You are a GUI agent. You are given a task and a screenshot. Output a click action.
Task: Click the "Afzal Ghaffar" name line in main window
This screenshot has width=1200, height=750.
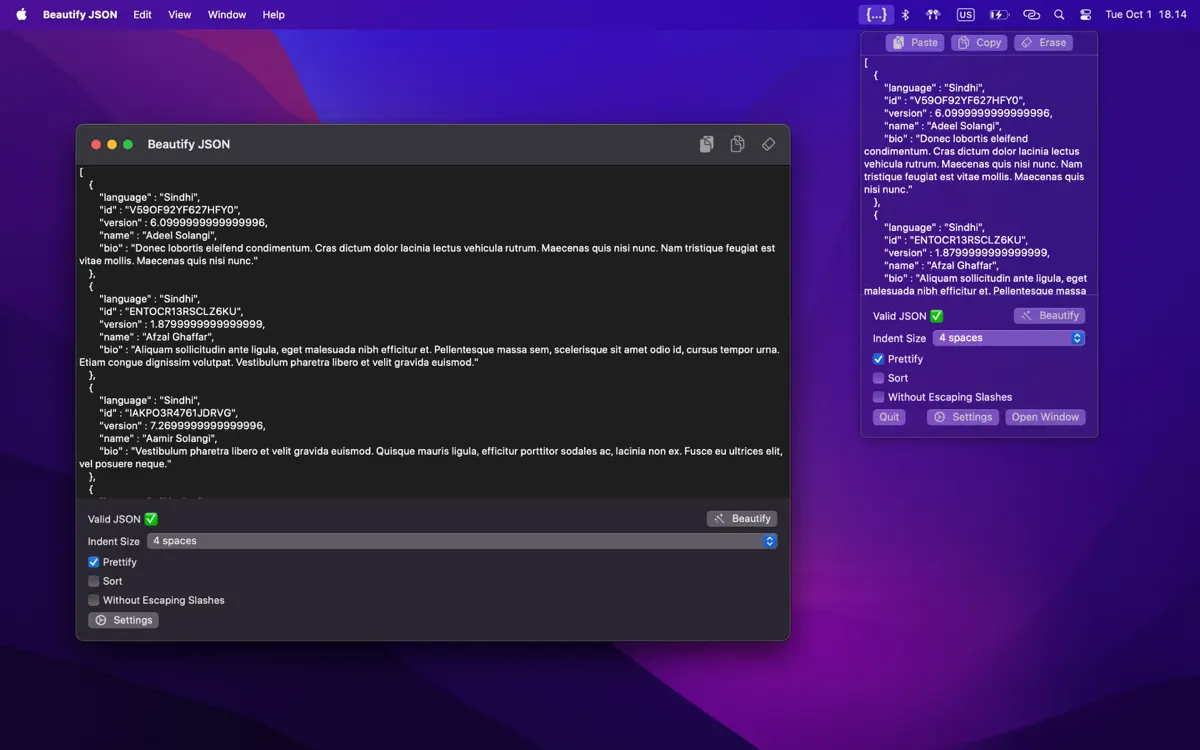(157, 337)
